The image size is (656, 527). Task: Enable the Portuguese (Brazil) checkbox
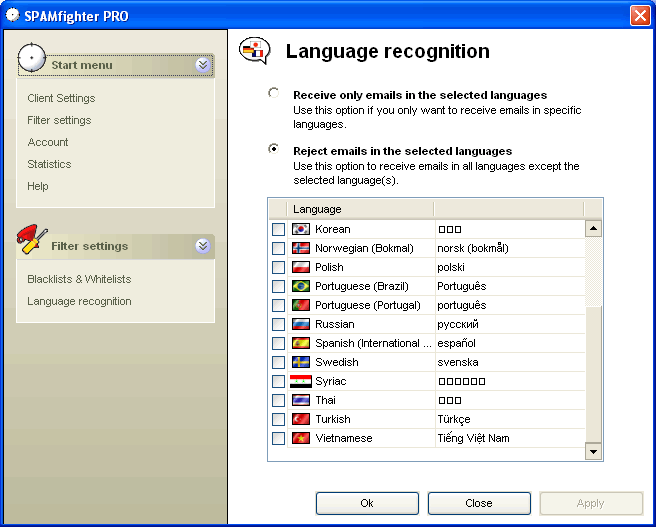click(x=279, y=286)
